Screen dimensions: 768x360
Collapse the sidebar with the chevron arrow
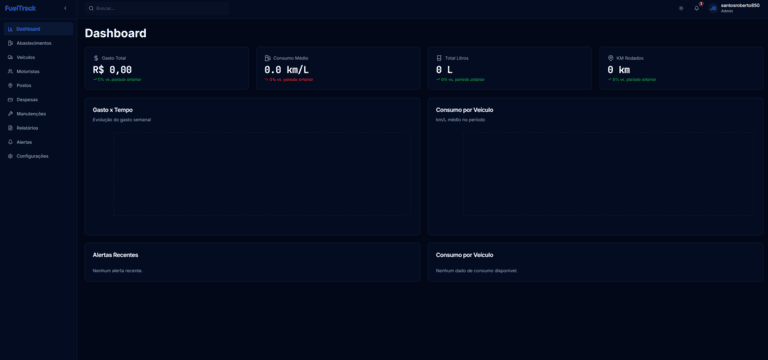(x=65, y=8)
